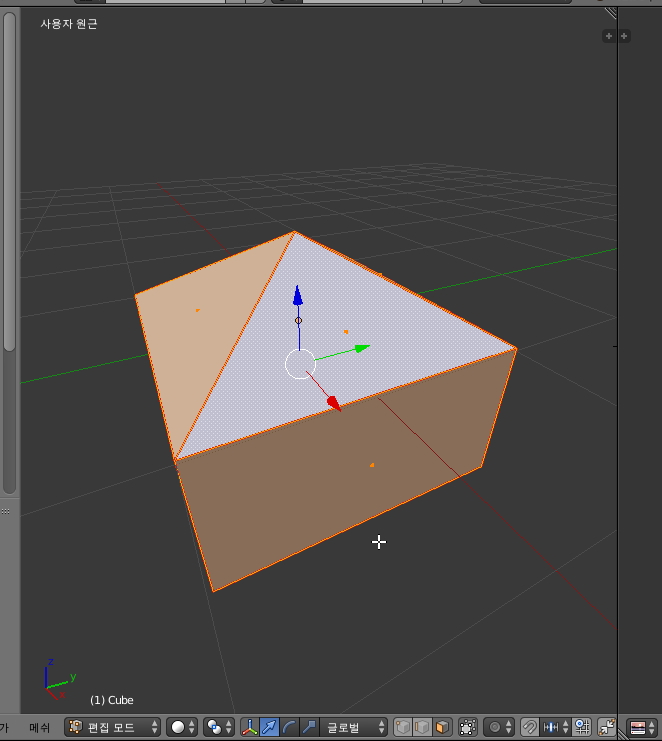The width and height of the screenshot is (662, 741).
Task: Click the white manipulator center circle
Action: tap(300, 364)
